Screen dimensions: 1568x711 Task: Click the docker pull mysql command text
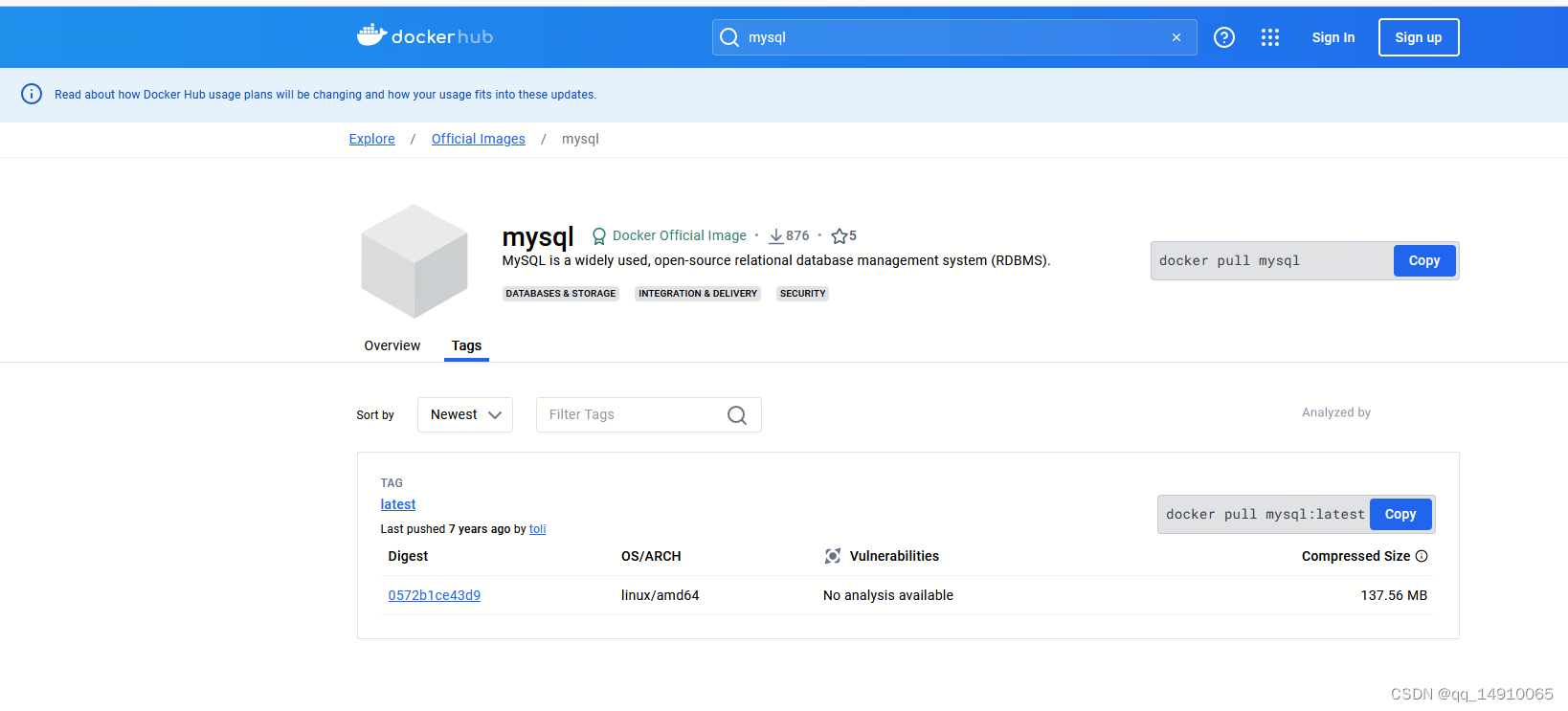(1229, 260)
